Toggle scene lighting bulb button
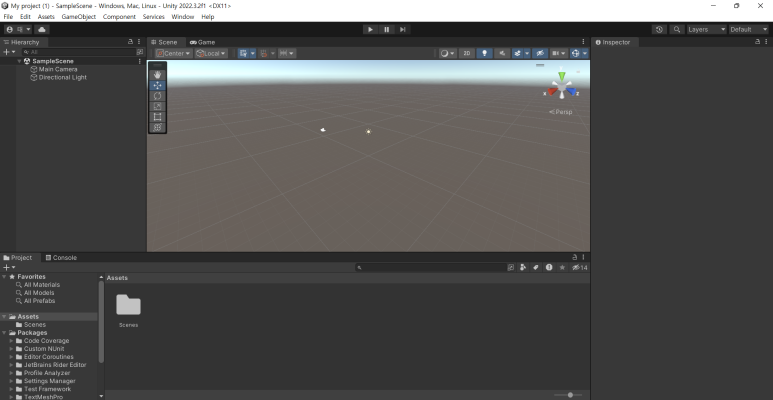773x400 pixels. coord(484,53)
